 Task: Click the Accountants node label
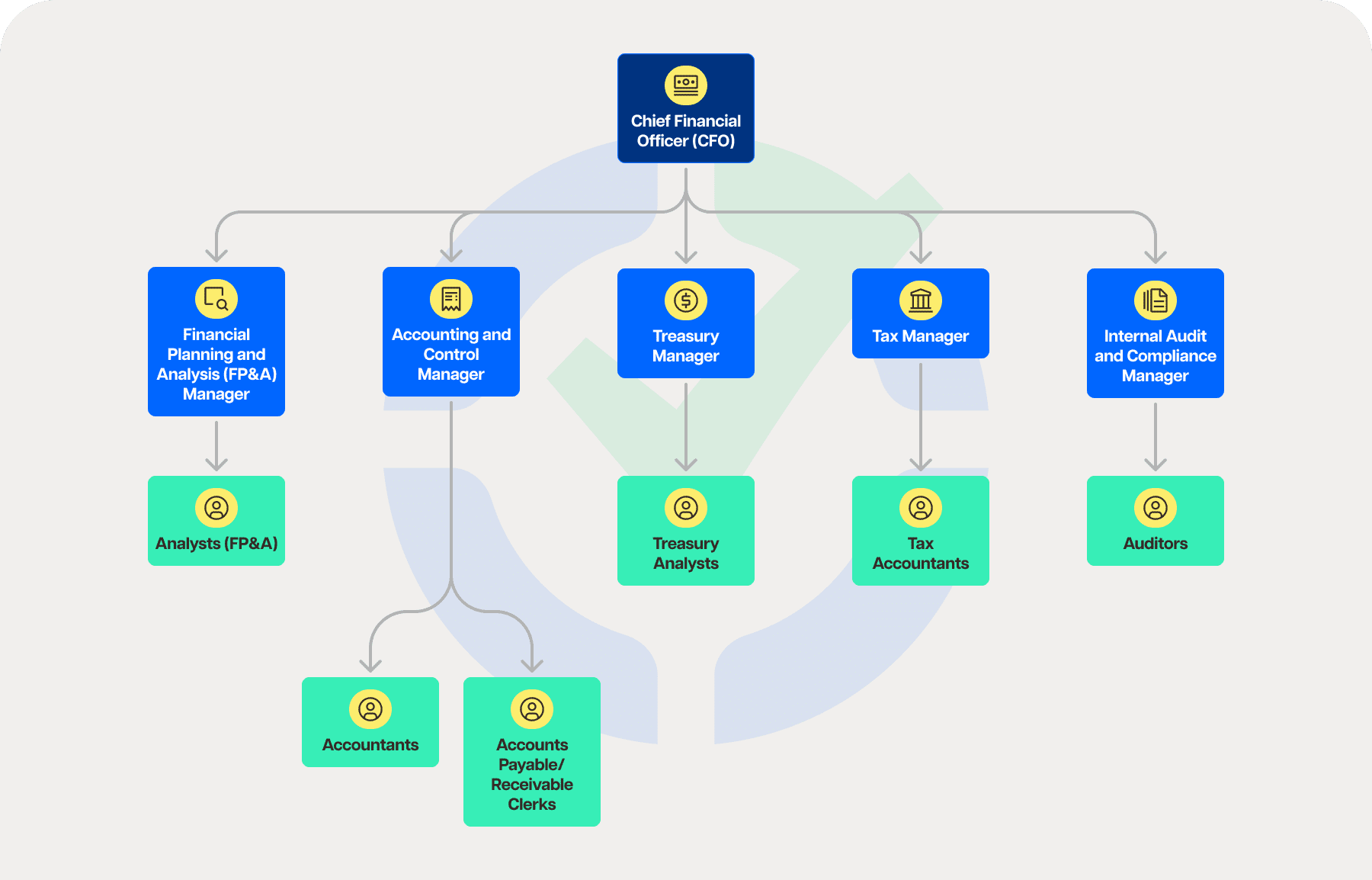pos(370,744)
